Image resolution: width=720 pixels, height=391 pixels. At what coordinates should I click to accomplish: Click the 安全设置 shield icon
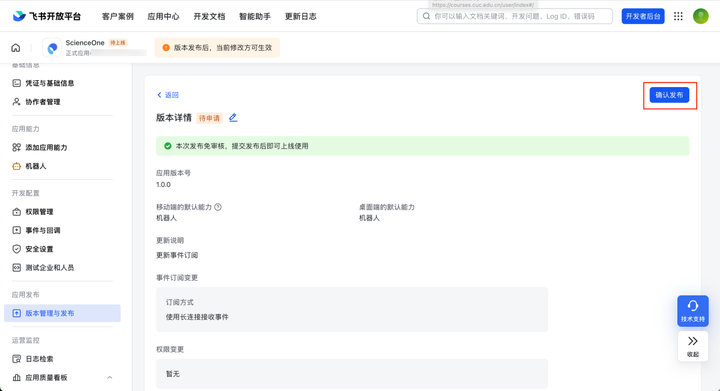17,249
